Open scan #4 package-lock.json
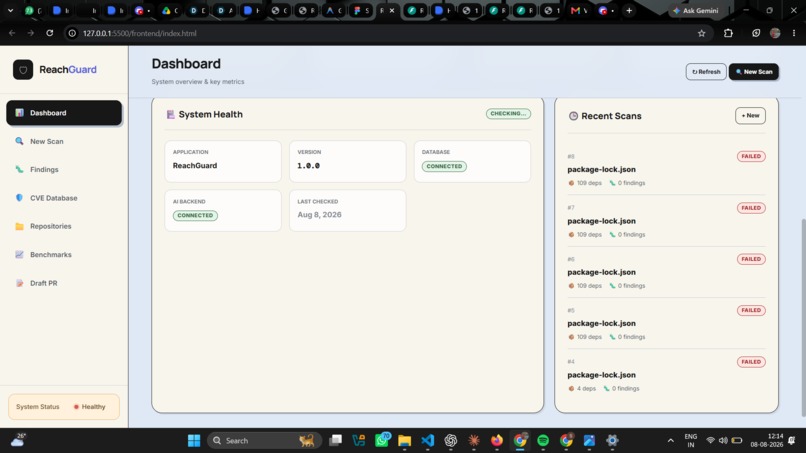Screen dimensions: 806x453 pyautogui.click(x=601, y=375)
